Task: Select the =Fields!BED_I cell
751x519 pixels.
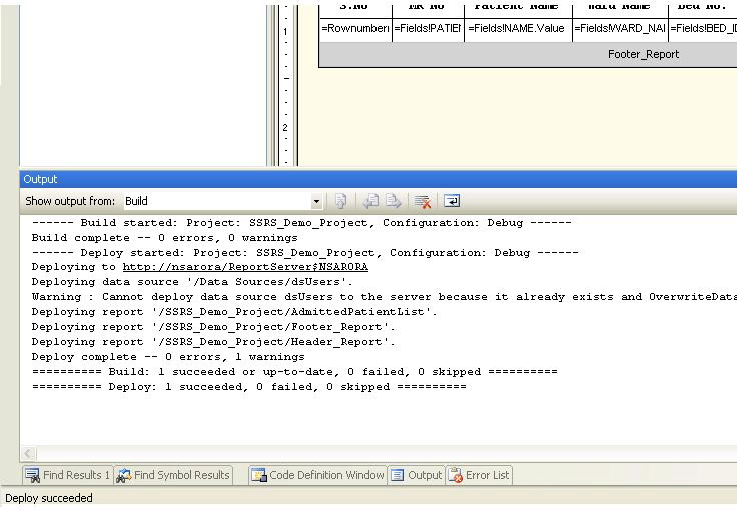Action: (x=703, y=29)
